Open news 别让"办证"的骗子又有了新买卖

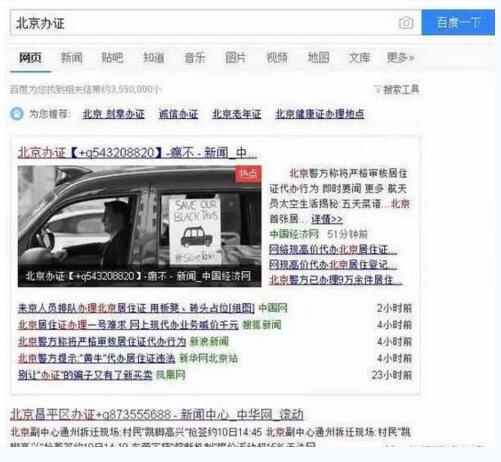click(85, 375)
